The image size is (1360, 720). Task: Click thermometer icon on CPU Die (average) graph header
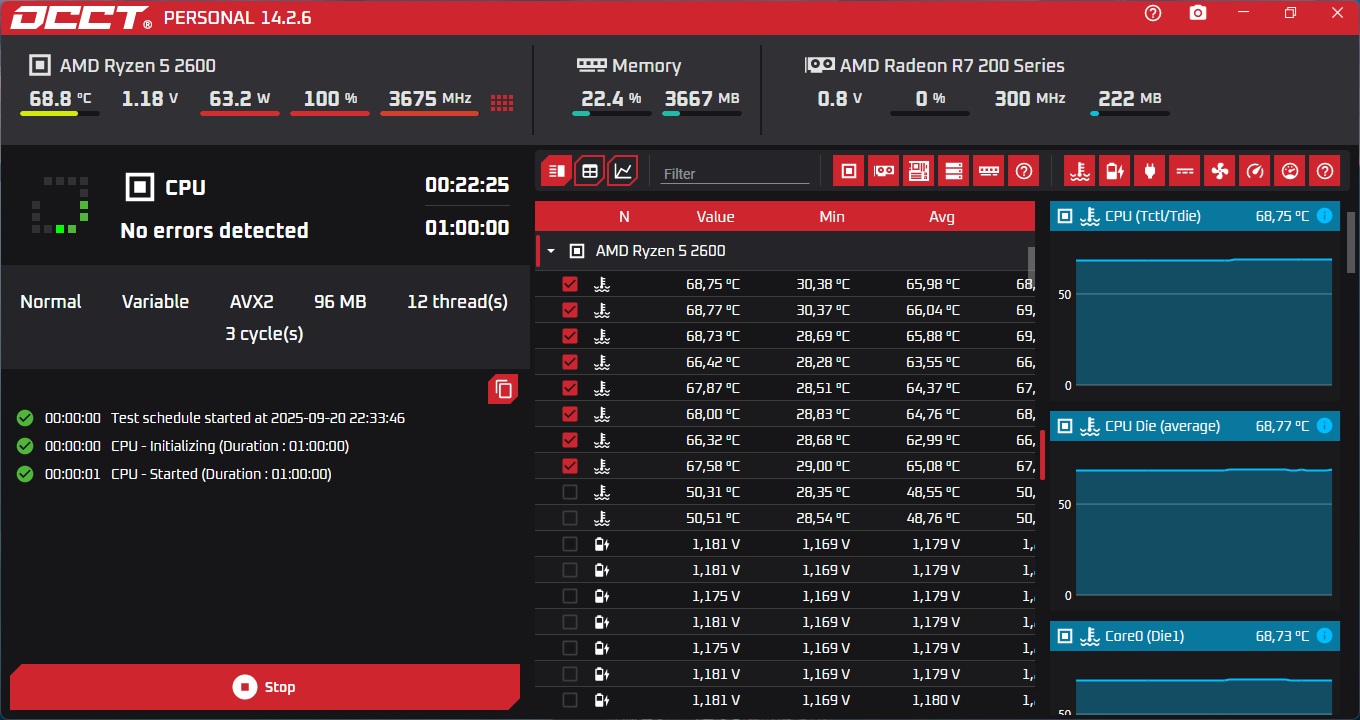coord(1089,426)
